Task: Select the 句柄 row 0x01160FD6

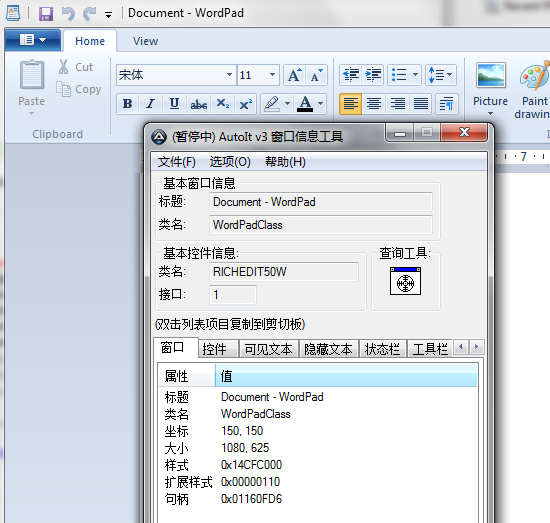Action: (318, 499)
